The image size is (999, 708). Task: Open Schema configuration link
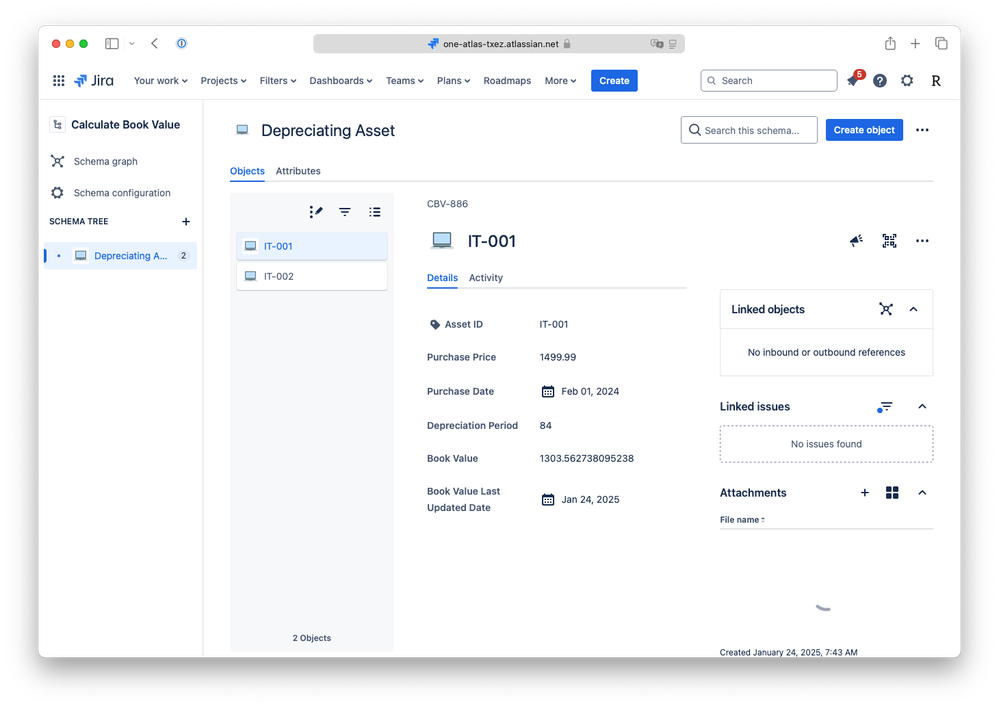tap(122, 192)
